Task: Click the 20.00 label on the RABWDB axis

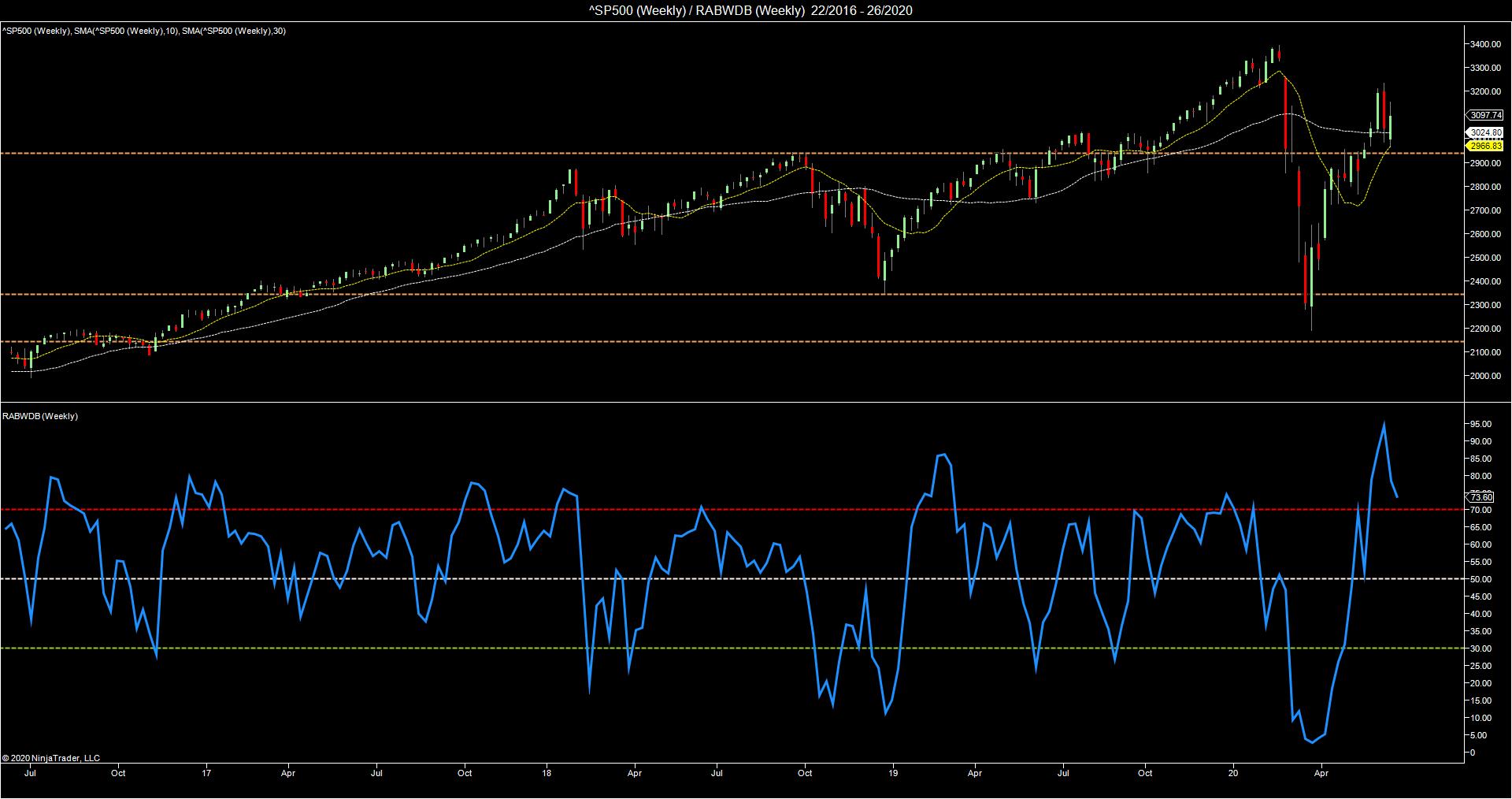Action: click(x=1481, y=683)
